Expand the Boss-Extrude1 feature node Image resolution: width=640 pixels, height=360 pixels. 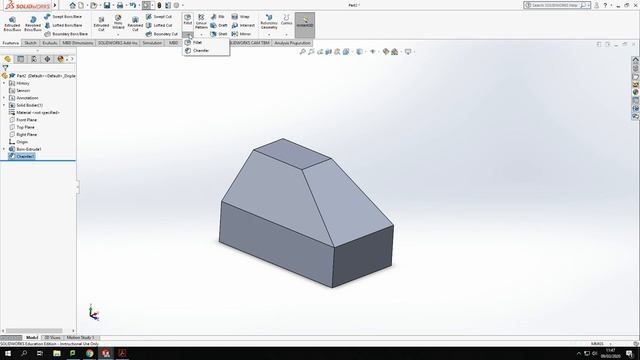[x=4, y=149]
